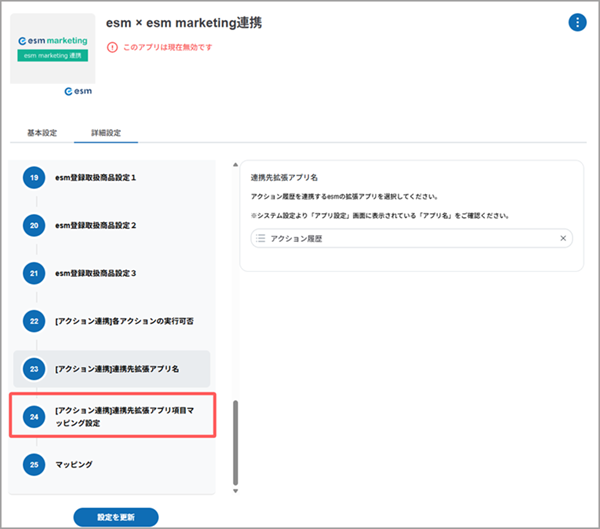Open the マッピング step
The height and width of the screenshot is (529, 600).
tap(74, 465)
